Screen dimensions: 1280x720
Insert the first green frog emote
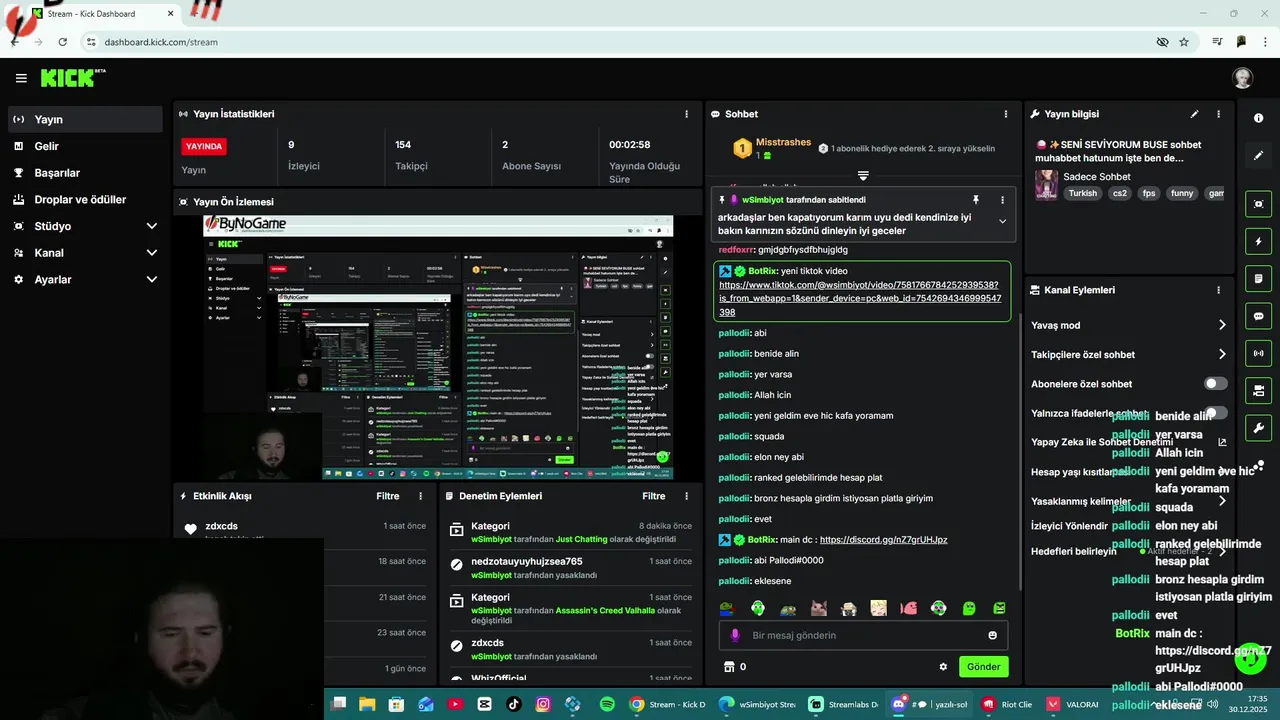coord(728,608)
